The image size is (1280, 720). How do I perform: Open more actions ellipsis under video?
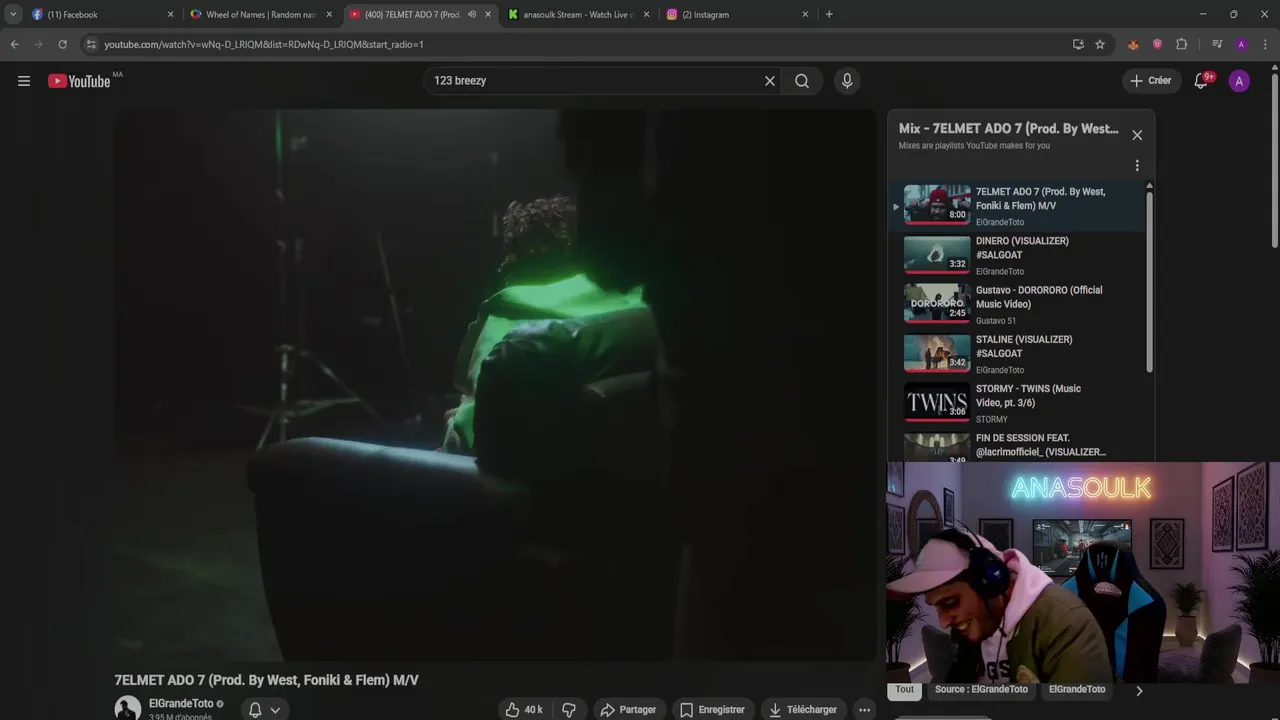point(864,709)
